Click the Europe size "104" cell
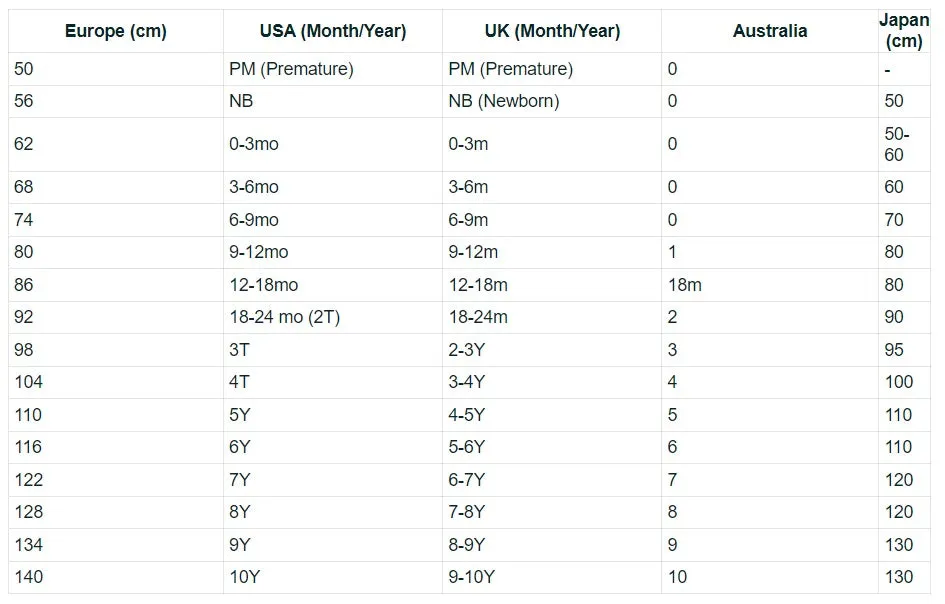 coord(29,382)
